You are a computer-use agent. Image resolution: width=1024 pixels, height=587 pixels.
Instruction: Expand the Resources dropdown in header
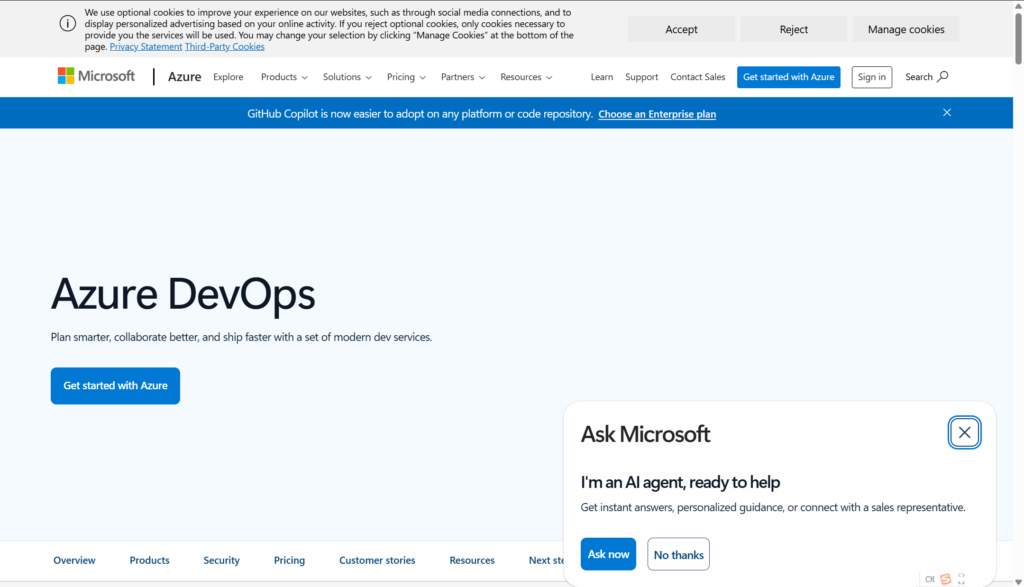[526, 77]
